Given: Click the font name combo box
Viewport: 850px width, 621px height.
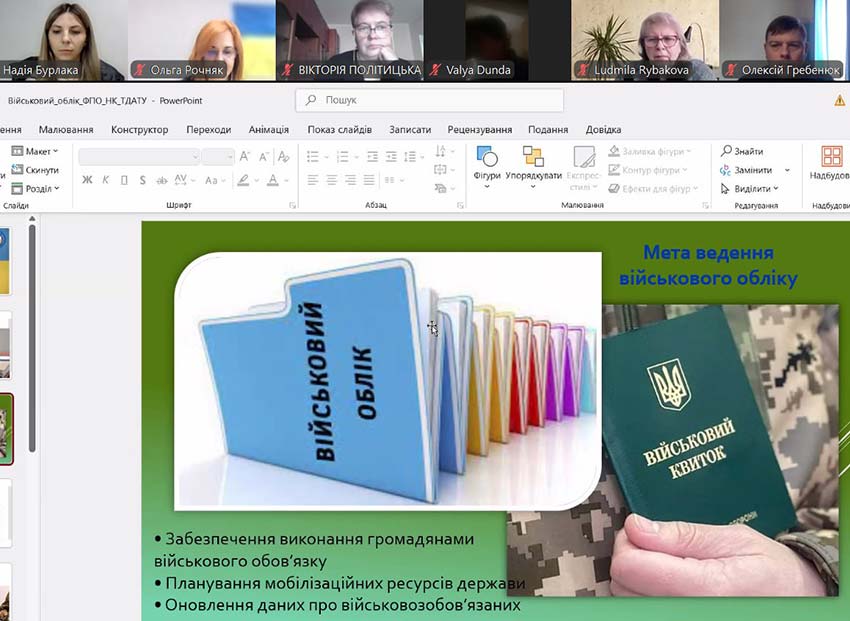Looking at the screenshot, I should pyautogui.click(x=138, y=157).
